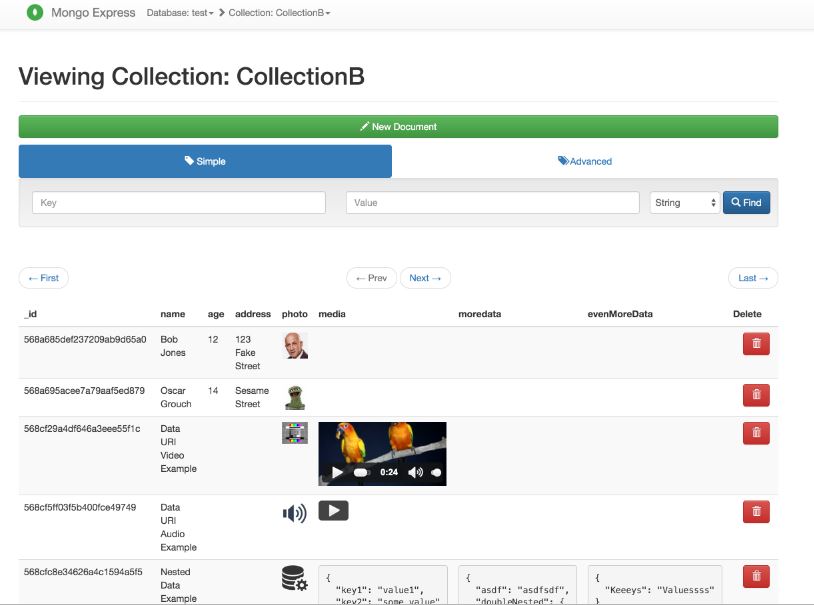Expand the Collection: CollectionB dropdown
This screenshot has width=814, height=605.
[279, 13]
